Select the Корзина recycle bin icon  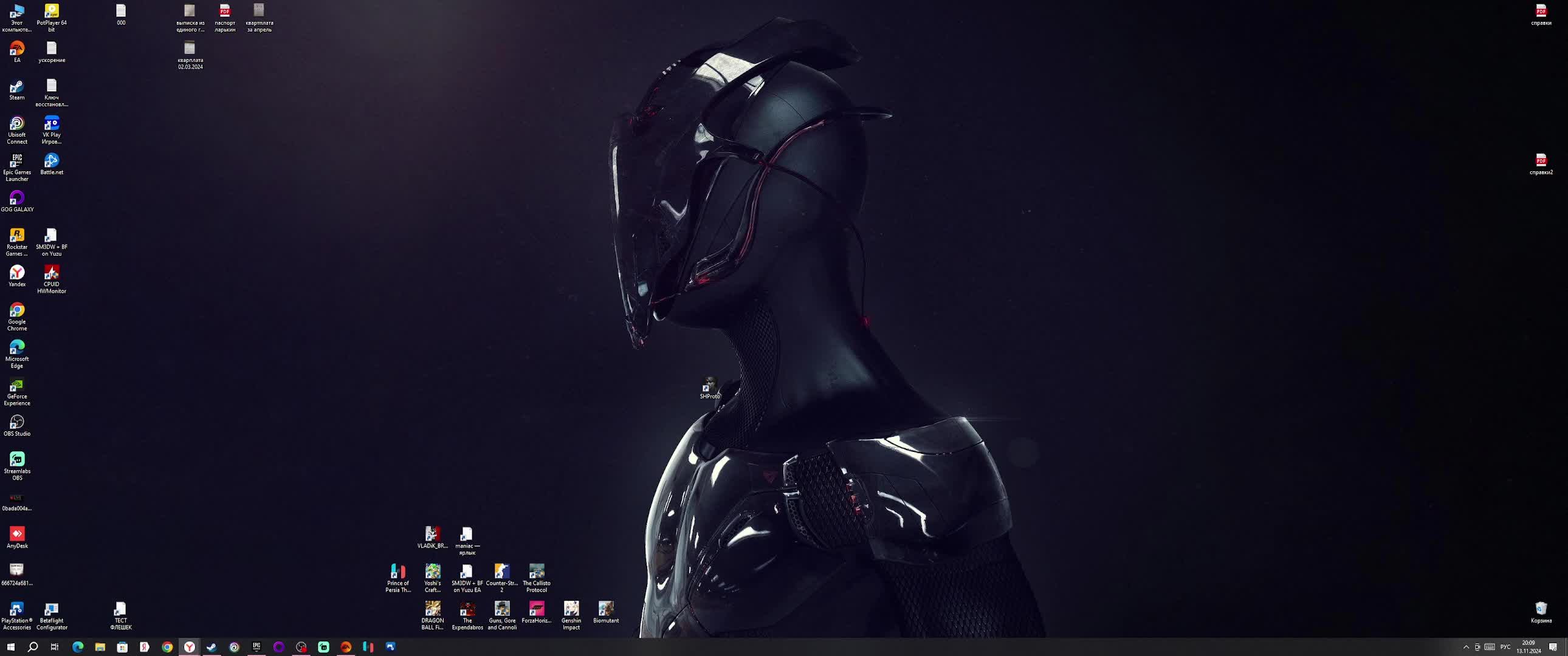[1541, 613]
